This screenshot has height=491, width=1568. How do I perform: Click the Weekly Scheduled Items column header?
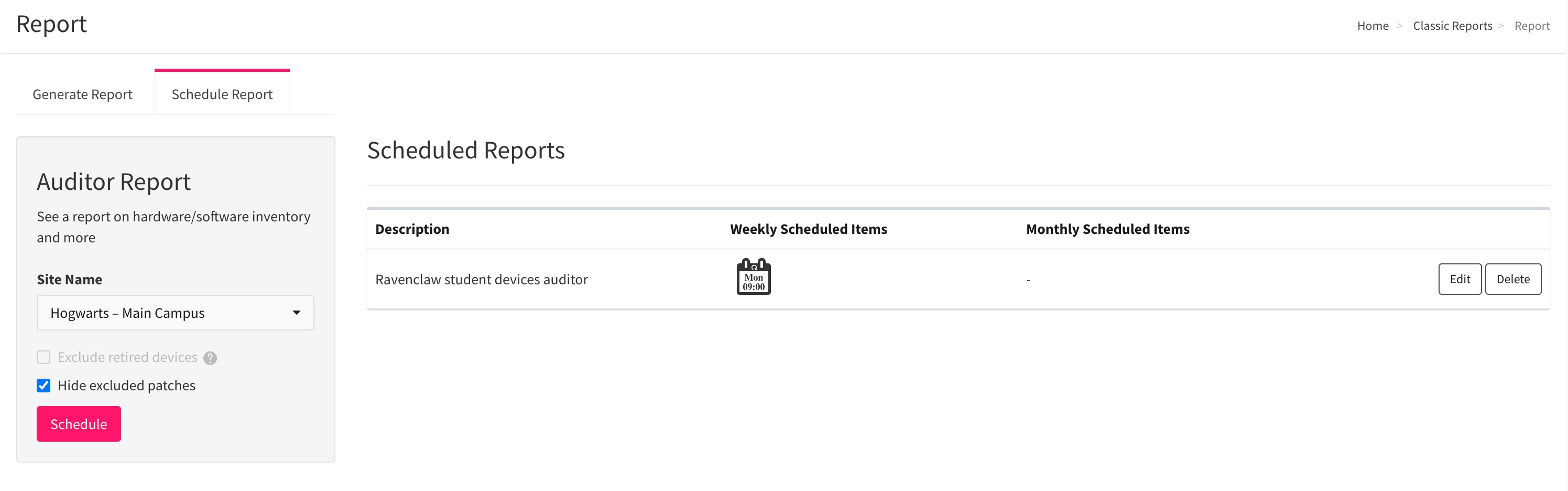coord(808,229)
